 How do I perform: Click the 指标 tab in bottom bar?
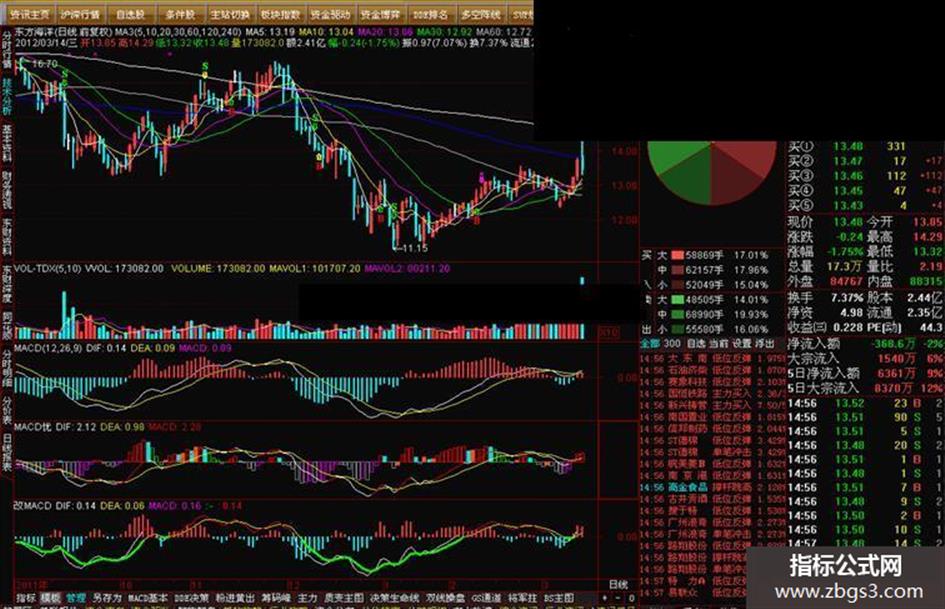point(25,598)
